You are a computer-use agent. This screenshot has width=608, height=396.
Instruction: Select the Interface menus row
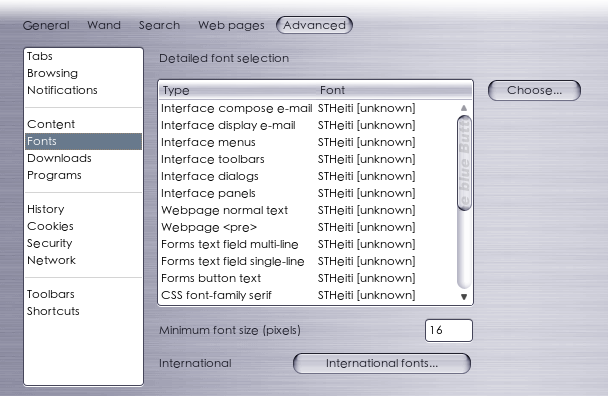tap(308, 142)
